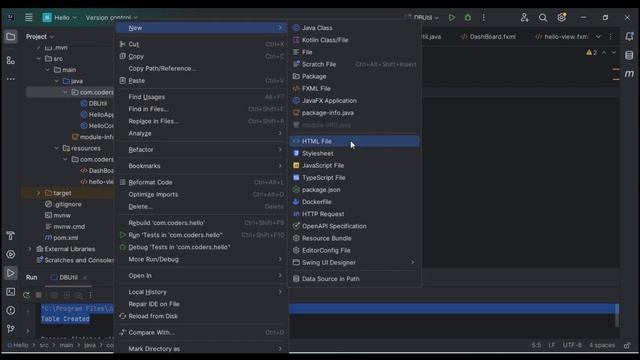Select Dockerfile in New submenu
This screenshot has height=360, width=640.
pos(354,202)
